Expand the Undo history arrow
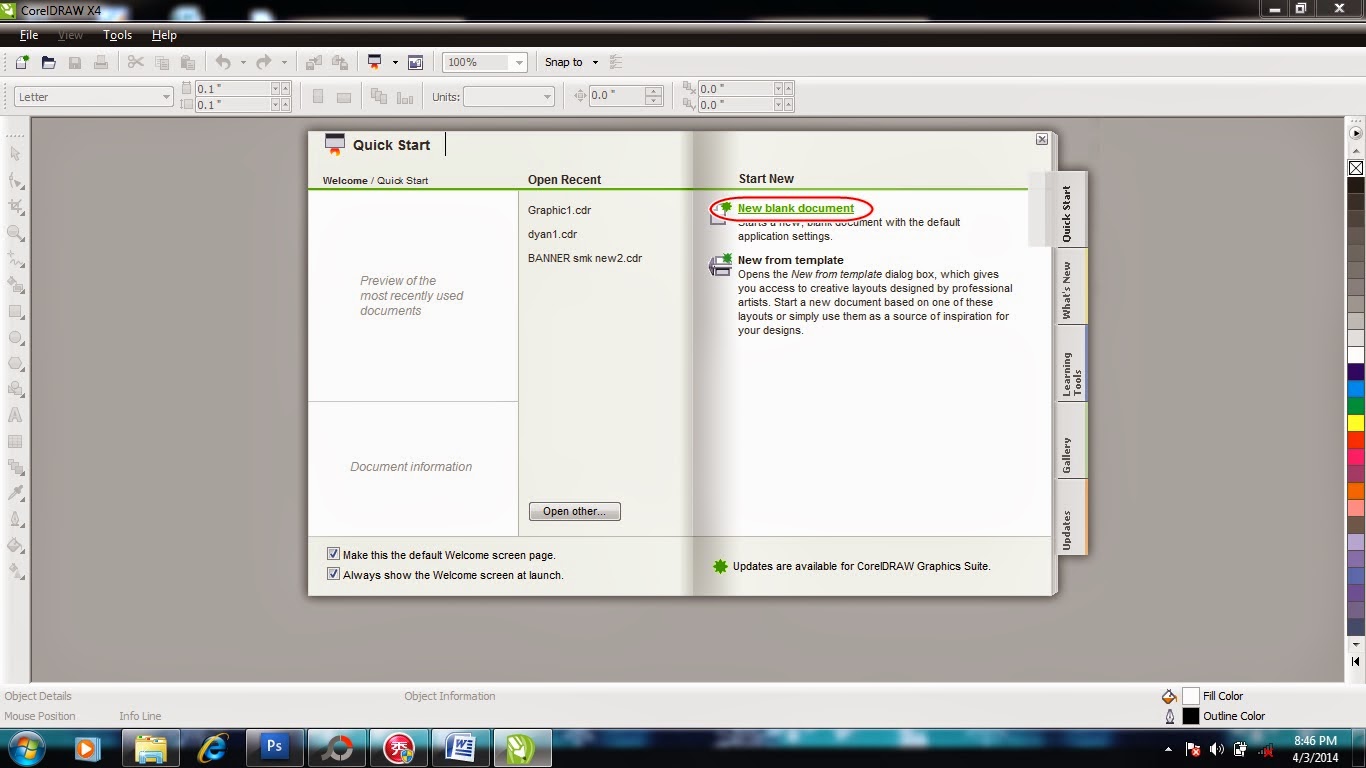The width and height of the screenshot is (1366, 768). [x=243, y=62]
